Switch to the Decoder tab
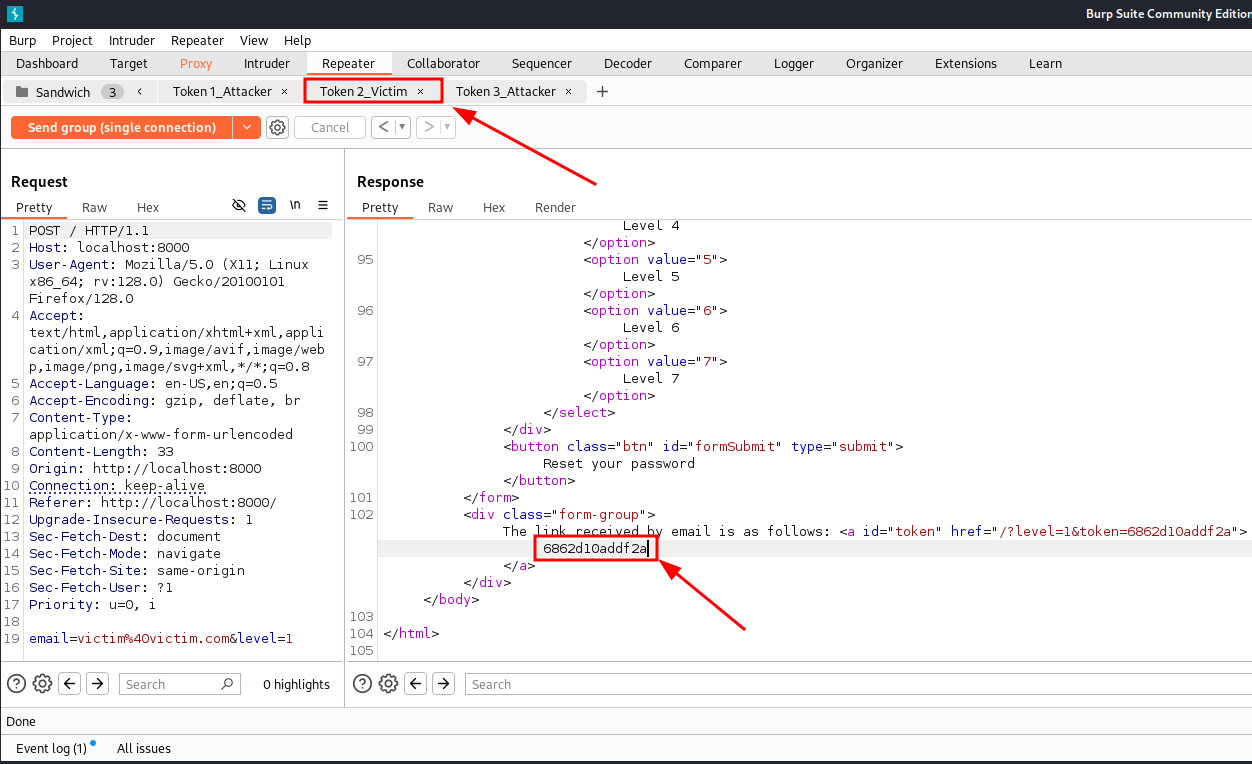Image resolution: width=1252 pixels, height=764 pixels. tap(628, 63)
